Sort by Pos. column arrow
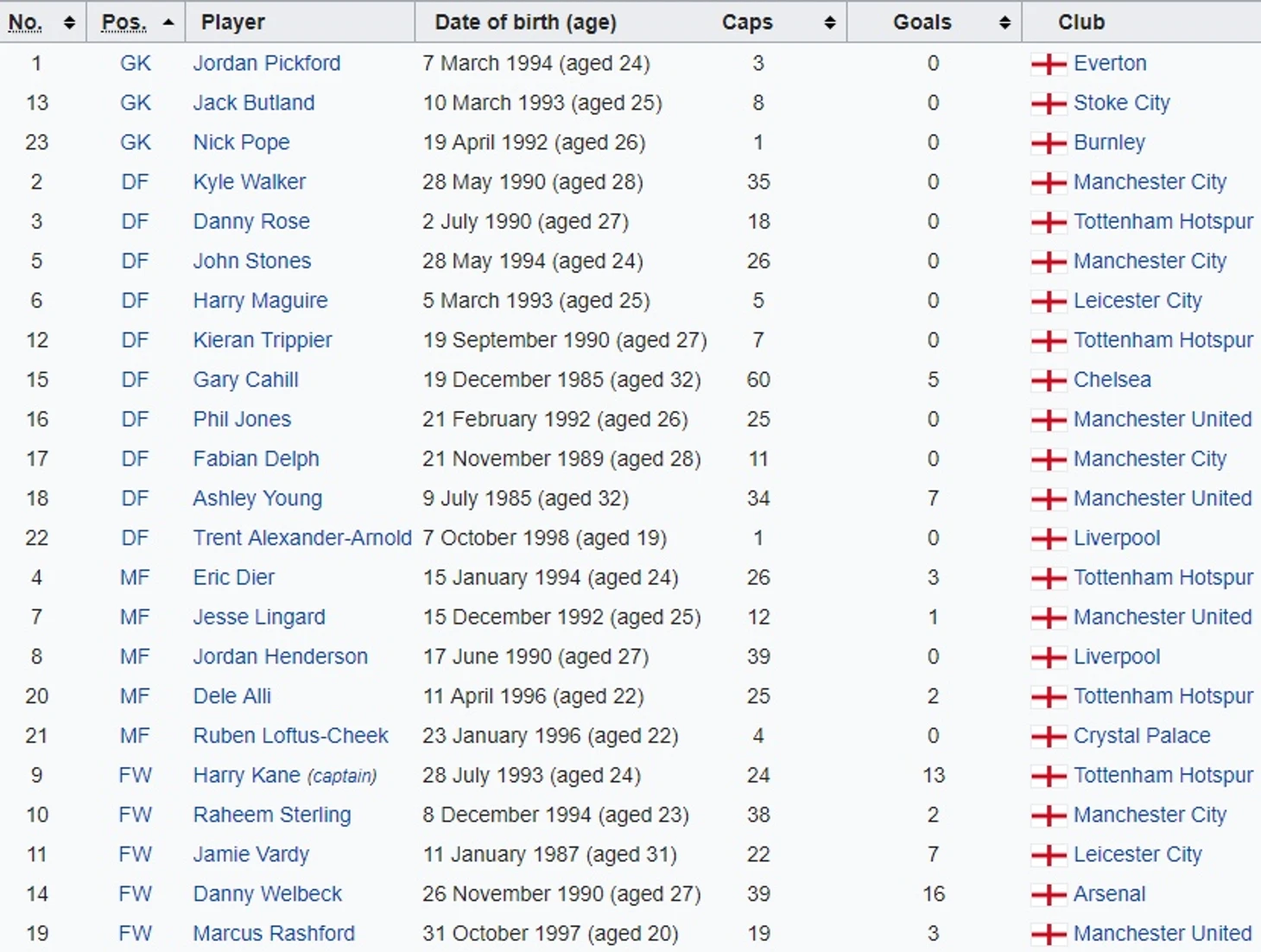Viewport: 1261px width, 952px height. (168, 22)
